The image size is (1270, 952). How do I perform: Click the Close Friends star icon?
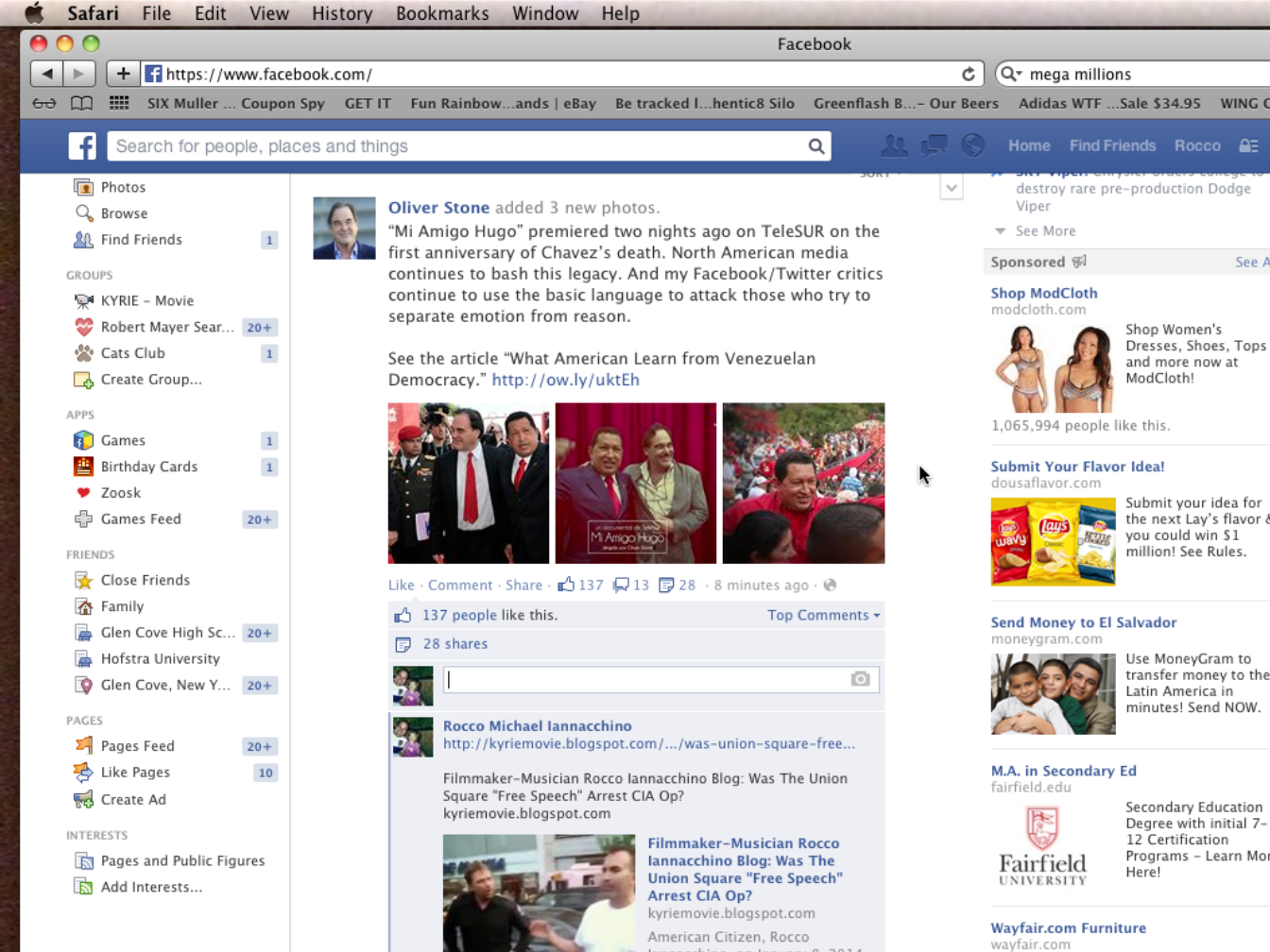(84, 580)
